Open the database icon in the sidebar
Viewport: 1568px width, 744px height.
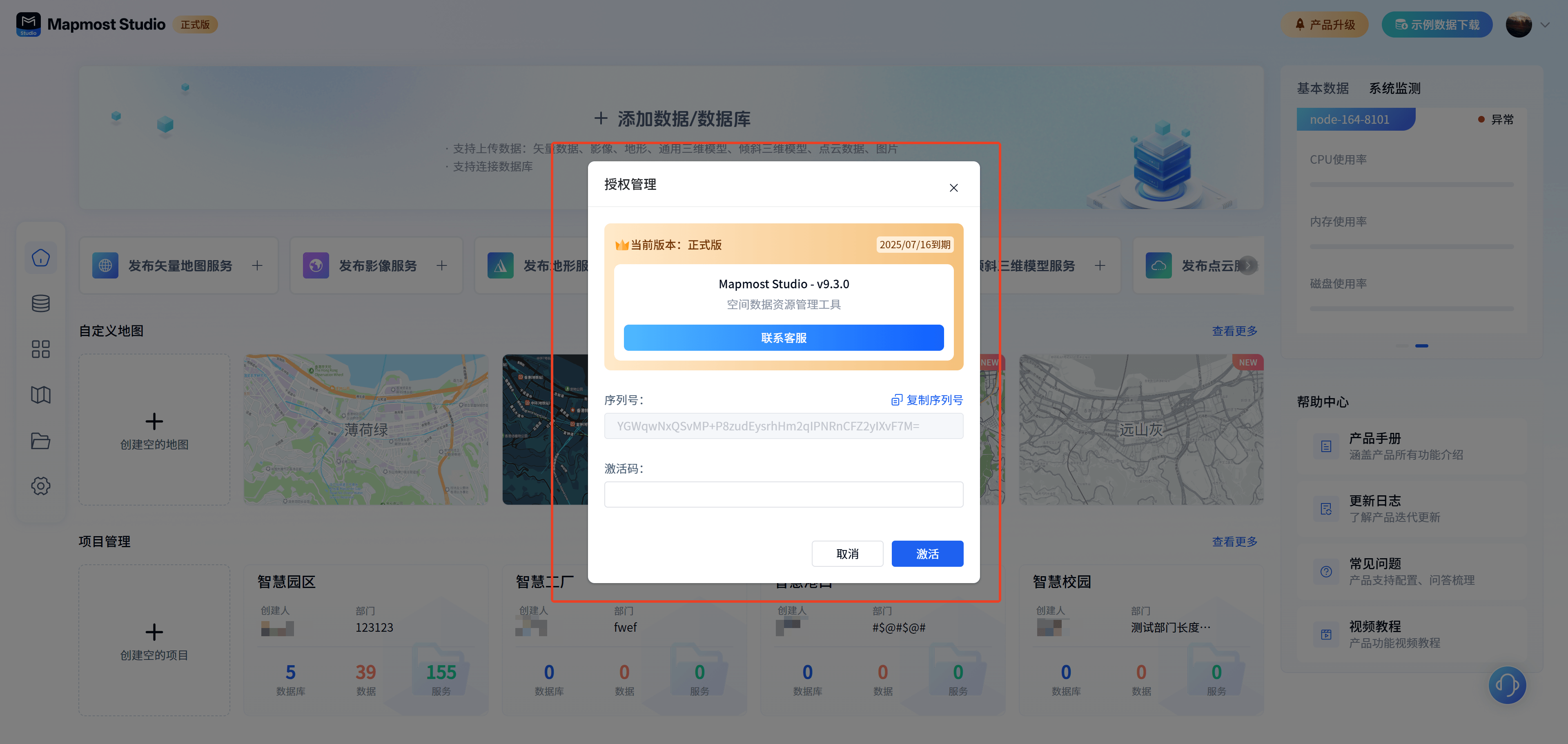coord(41,303)
